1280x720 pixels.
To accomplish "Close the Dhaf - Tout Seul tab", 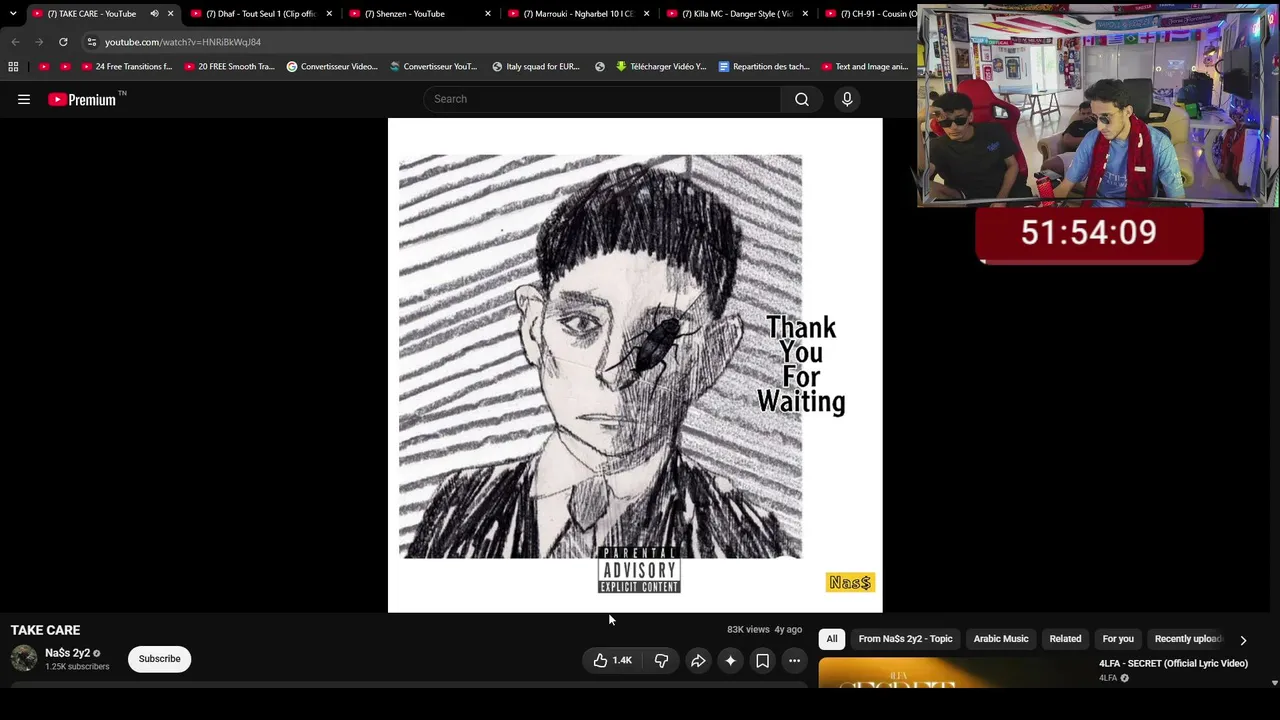I will pos(329,14).
